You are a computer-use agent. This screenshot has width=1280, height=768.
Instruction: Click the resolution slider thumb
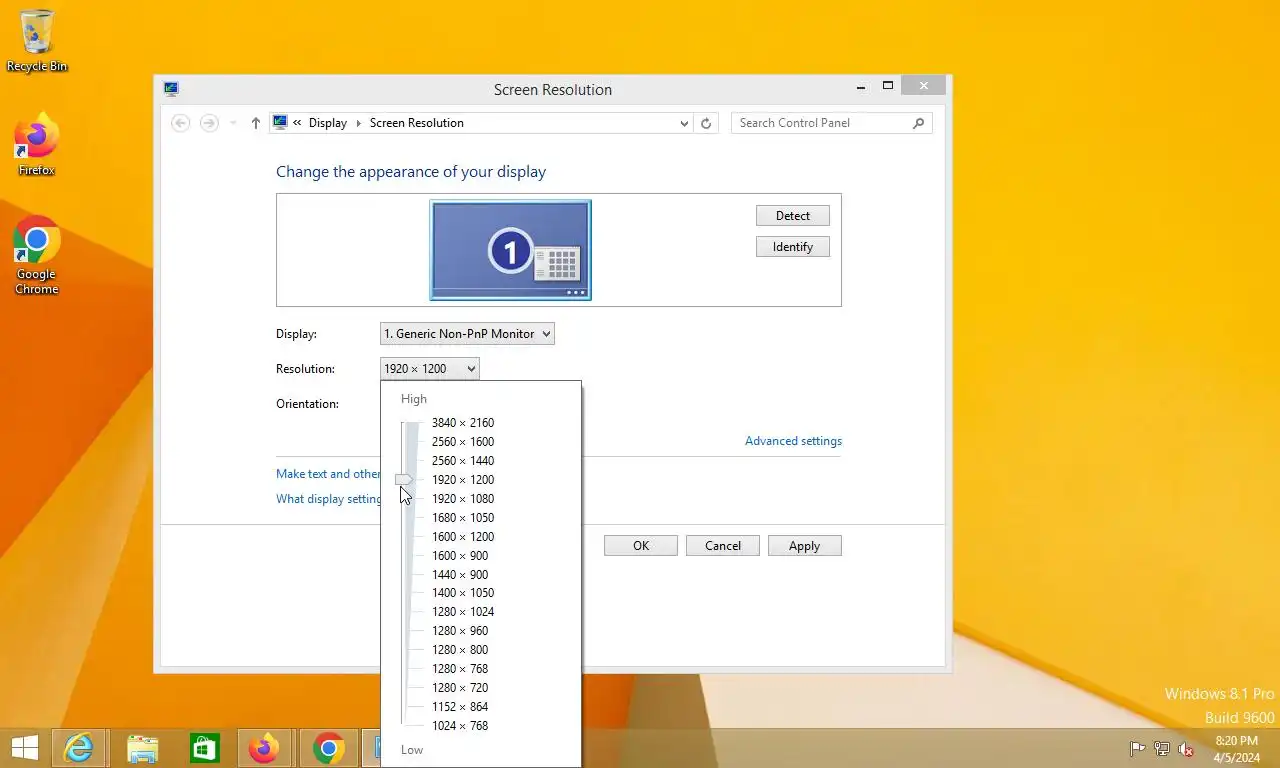[404, 480]
